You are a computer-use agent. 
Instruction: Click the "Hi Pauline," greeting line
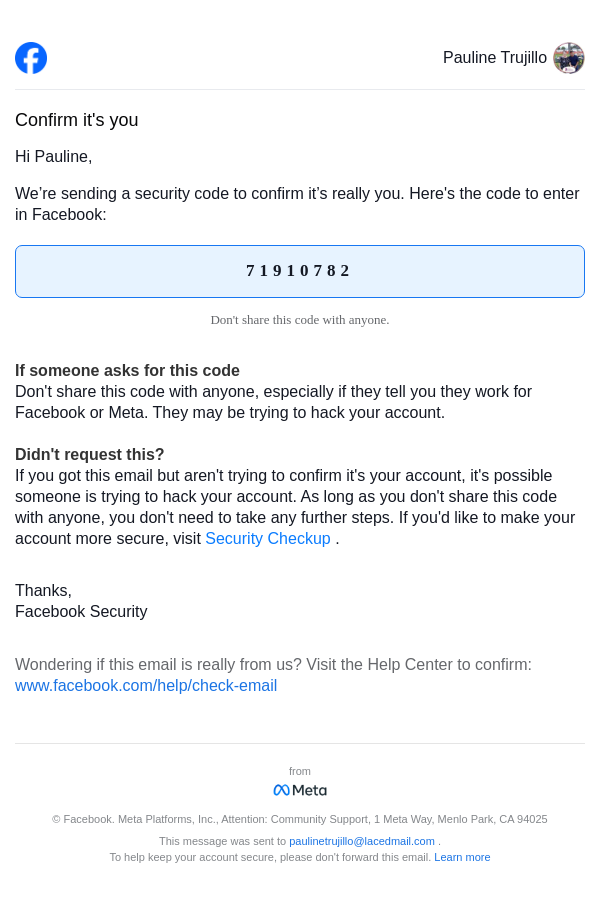[x=54, y=157]
